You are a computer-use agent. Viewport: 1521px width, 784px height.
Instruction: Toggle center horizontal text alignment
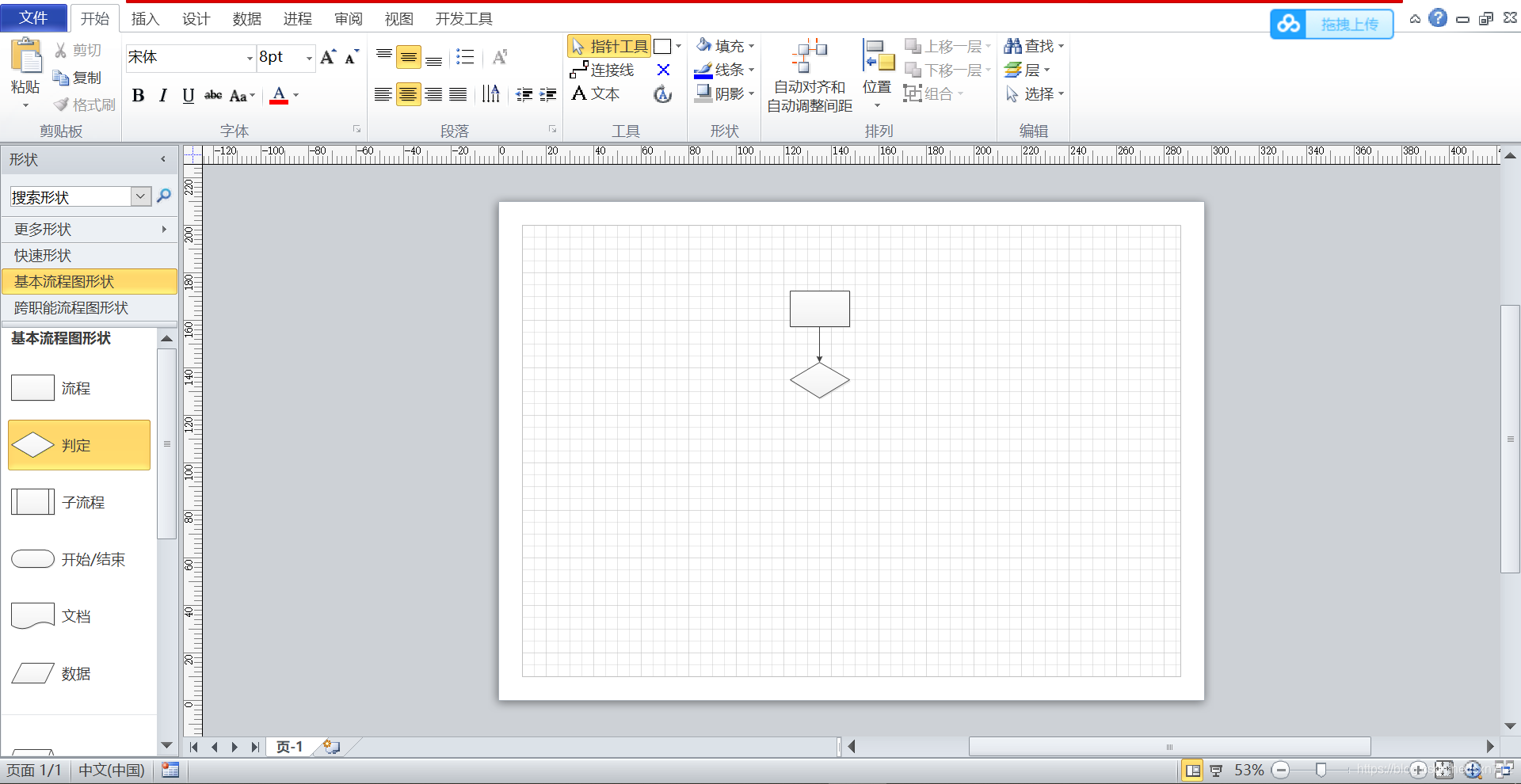408,95
